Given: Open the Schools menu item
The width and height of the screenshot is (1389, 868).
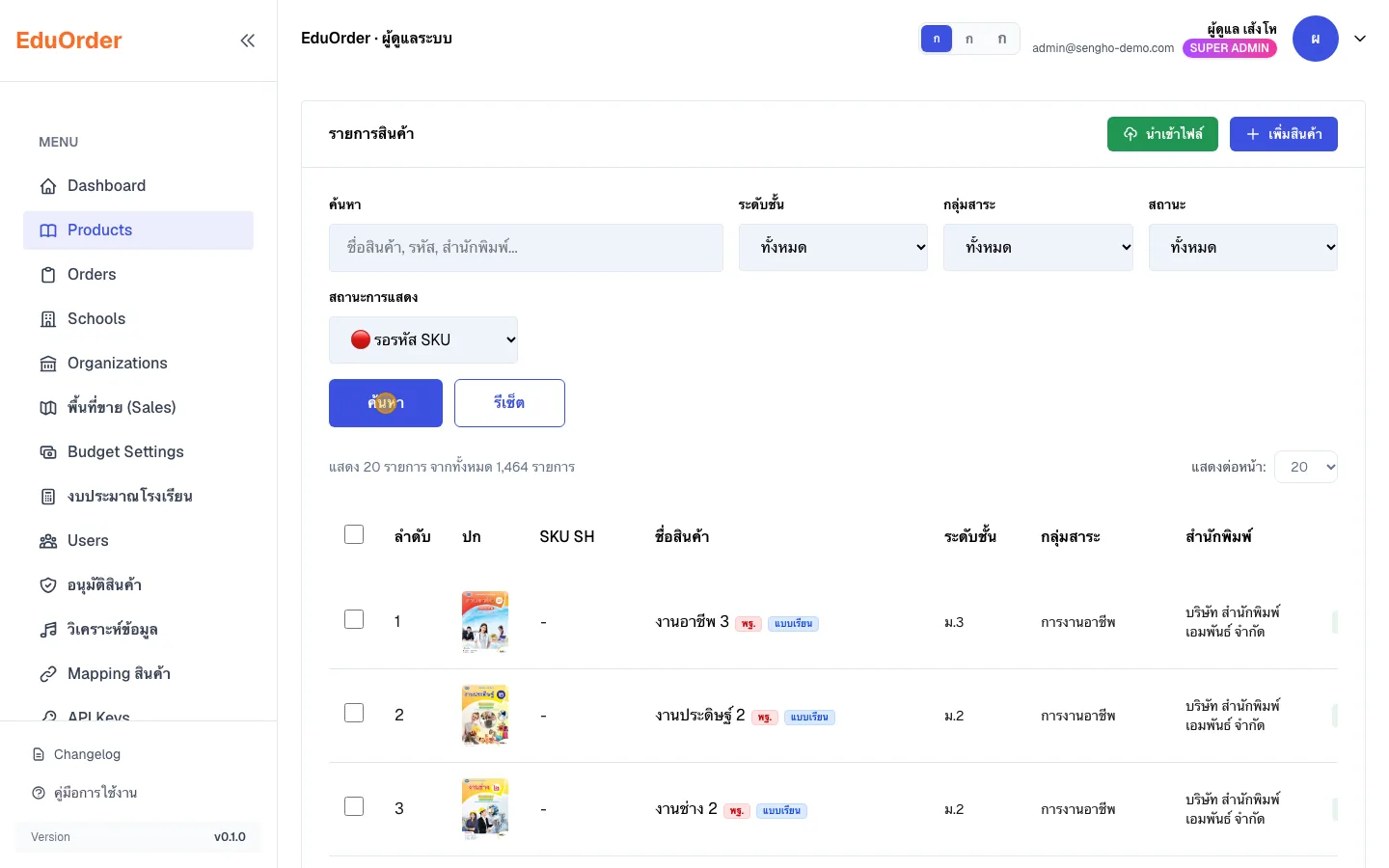Looking at the screenshot, I should [138, 319].
